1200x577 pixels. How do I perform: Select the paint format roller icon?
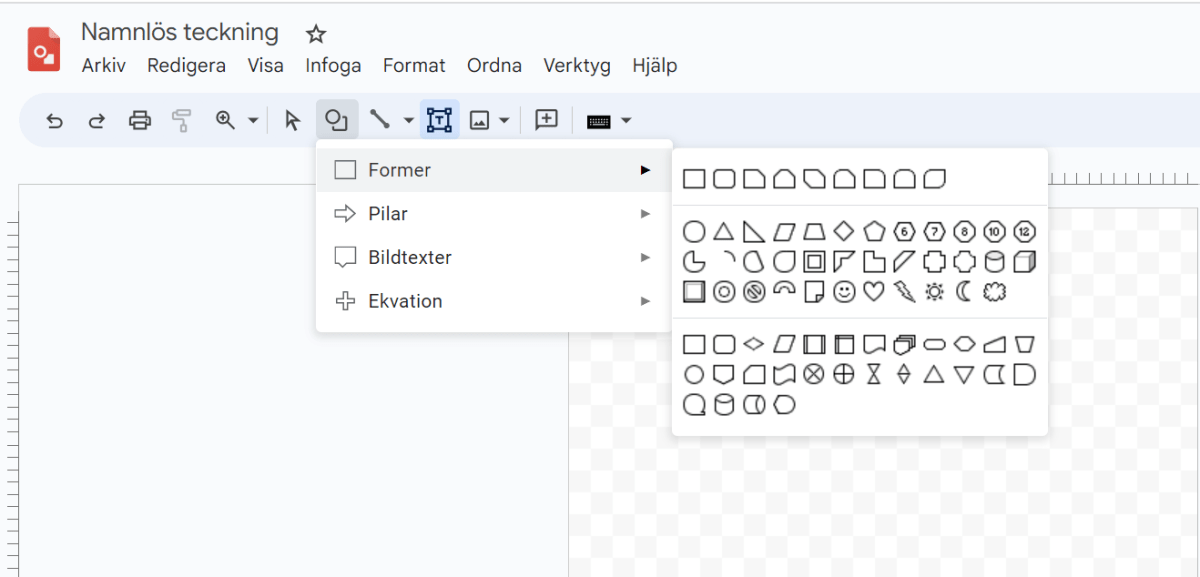[181, 121]
